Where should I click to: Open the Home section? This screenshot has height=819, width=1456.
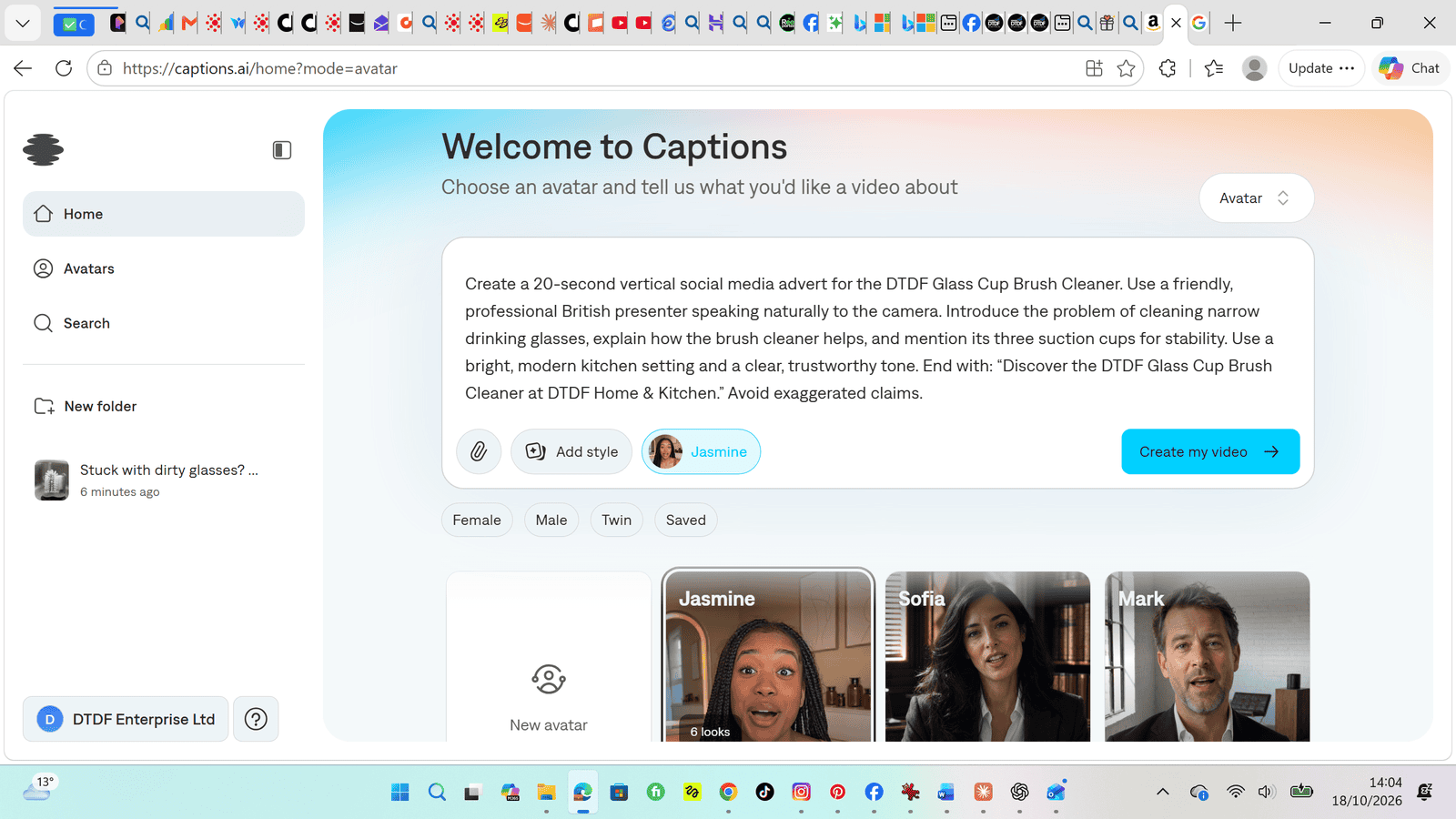[x=164, y=214]
